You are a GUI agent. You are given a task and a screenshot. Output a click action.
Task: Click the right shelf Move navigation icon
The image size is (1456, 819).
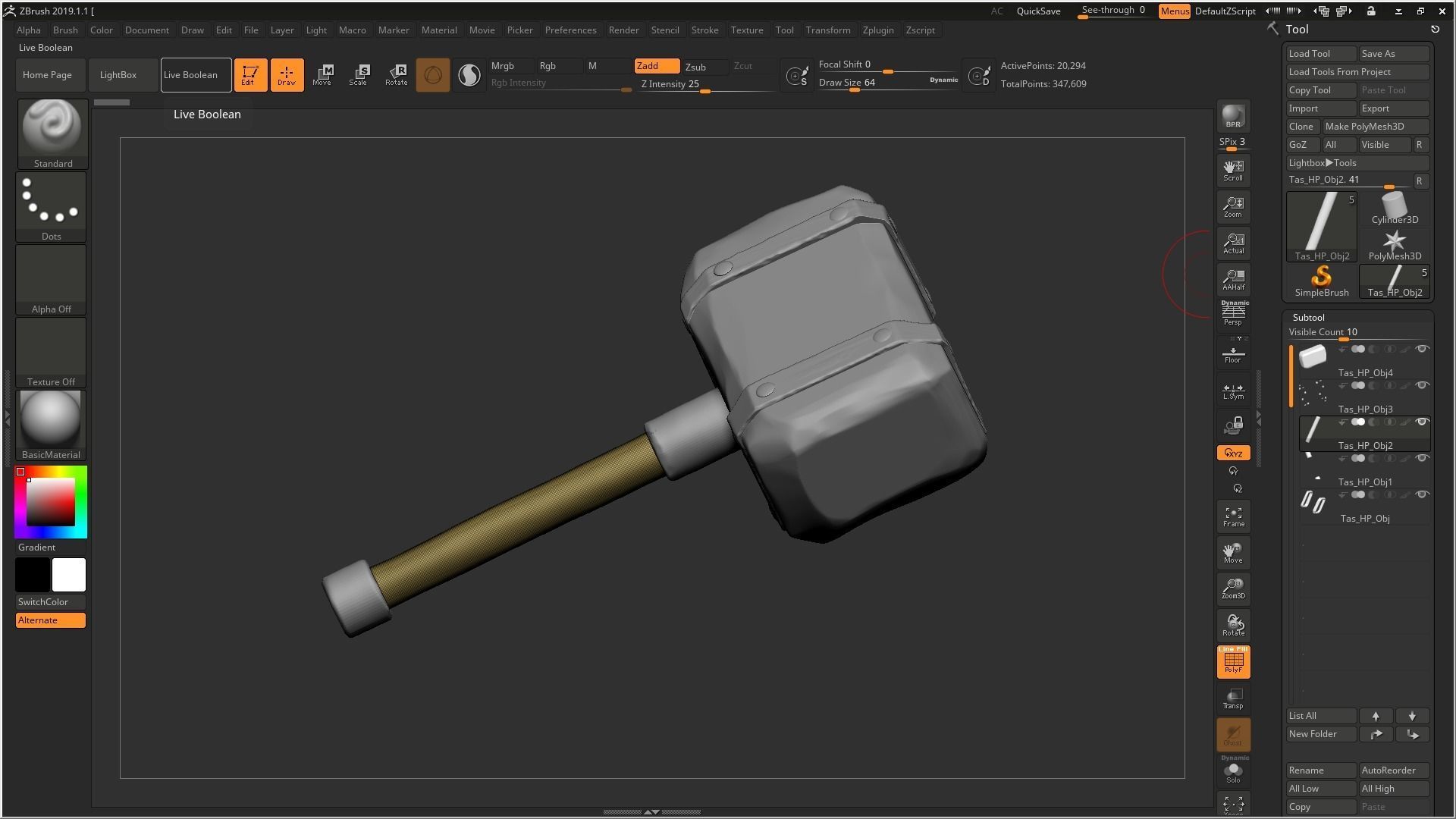tap(1233, 552)
